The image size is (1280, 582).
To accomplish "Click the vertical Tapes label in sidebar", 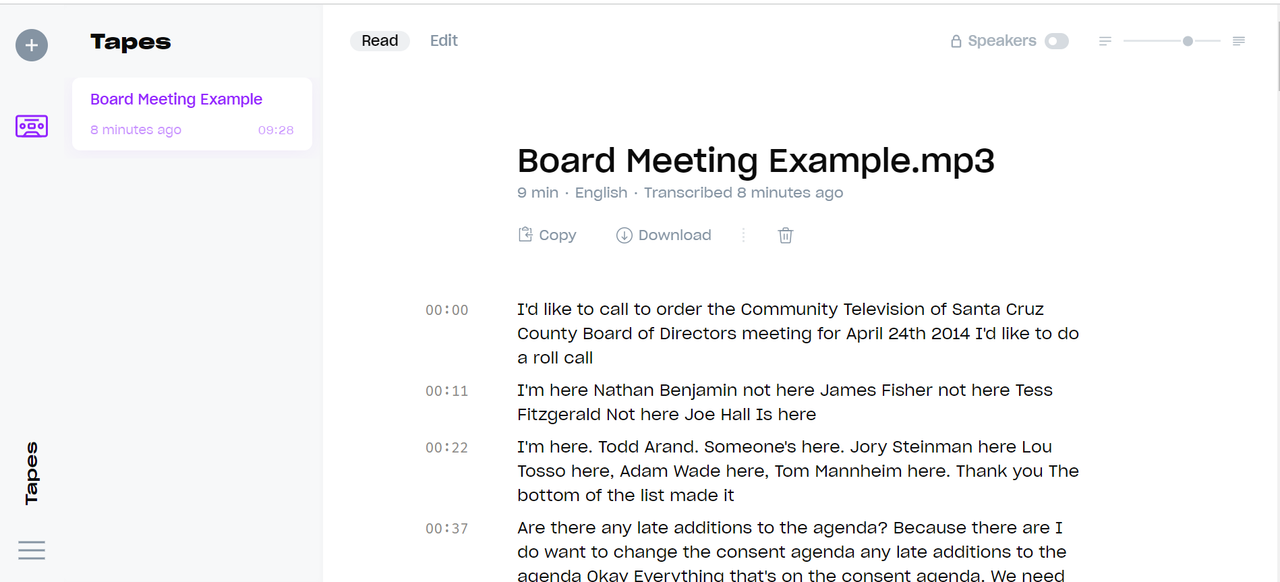I will click(31, 473).
